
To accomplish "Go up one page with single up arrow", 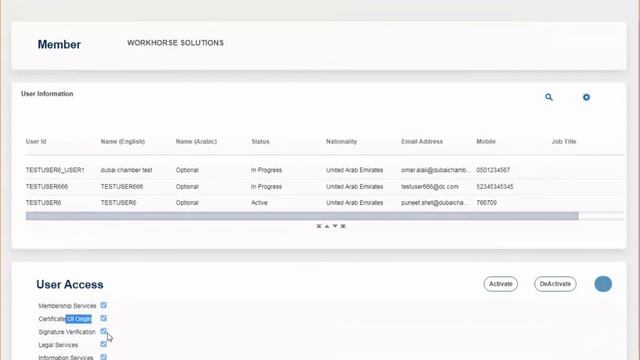I will [x=327, y=226].
